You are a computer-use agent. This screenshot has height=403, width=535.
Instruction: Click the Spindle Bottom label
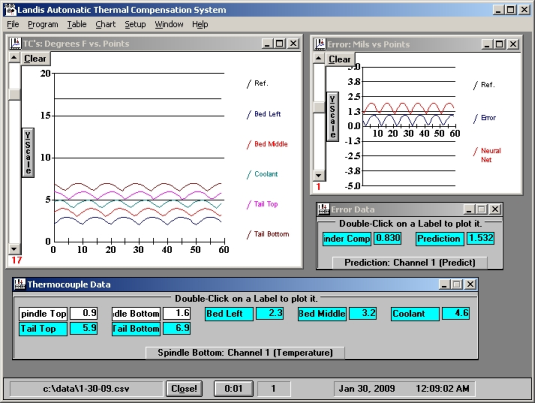(x=136, y=313)
